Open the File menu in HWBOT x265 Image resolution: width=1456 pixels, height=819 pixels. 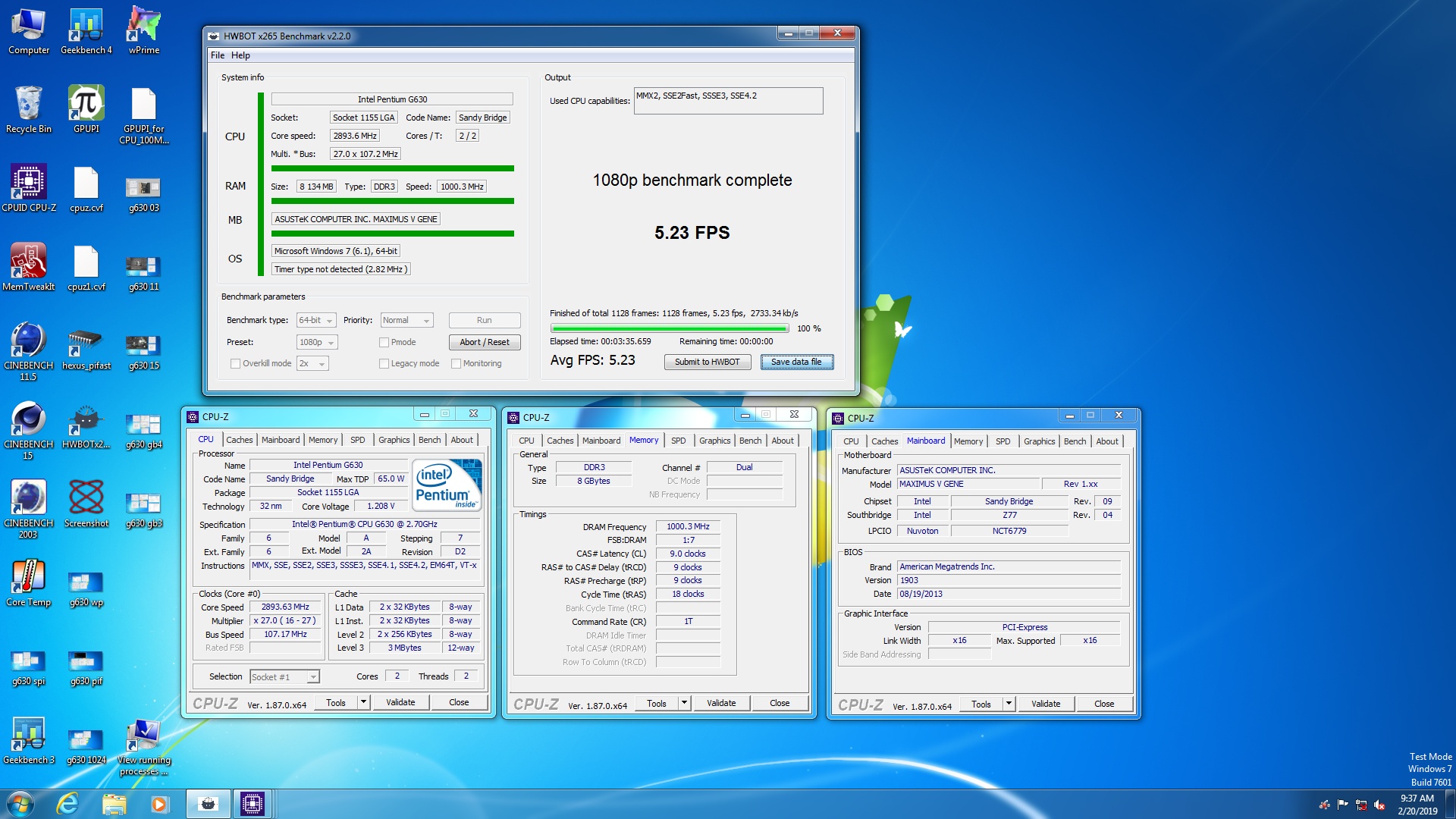218,55
